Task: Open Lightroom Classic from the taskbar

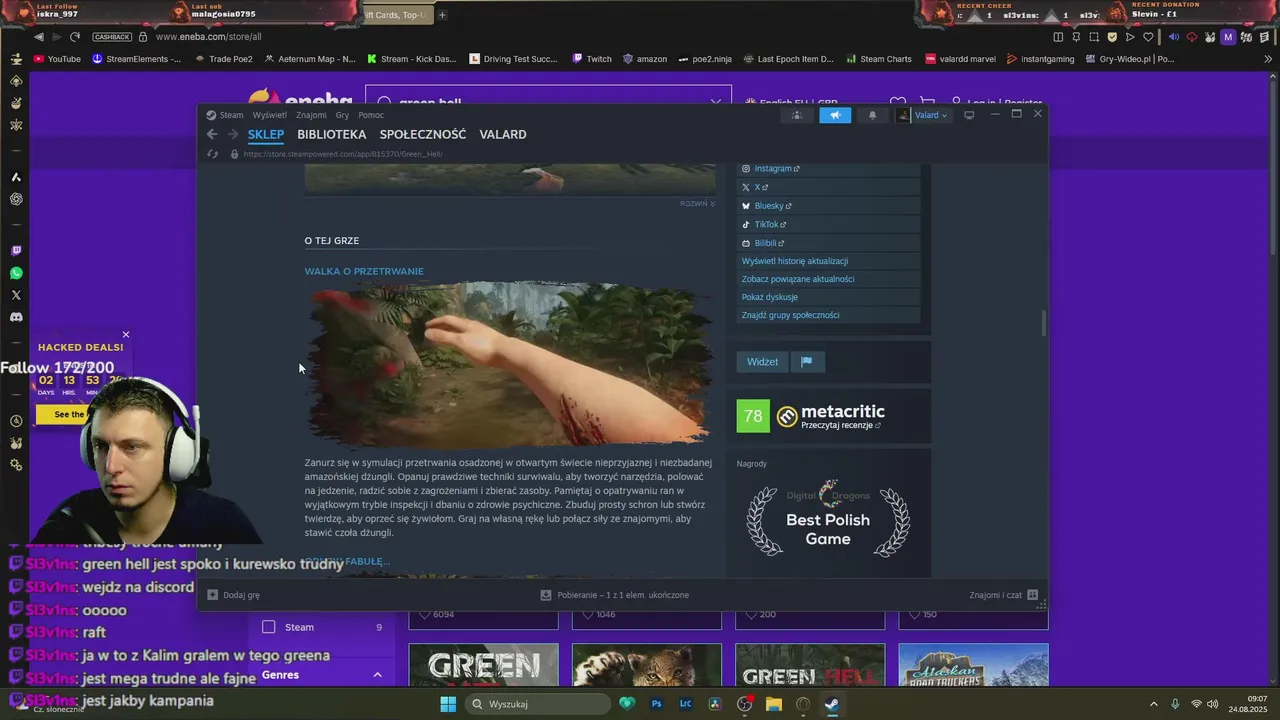Action: point(686,704)
